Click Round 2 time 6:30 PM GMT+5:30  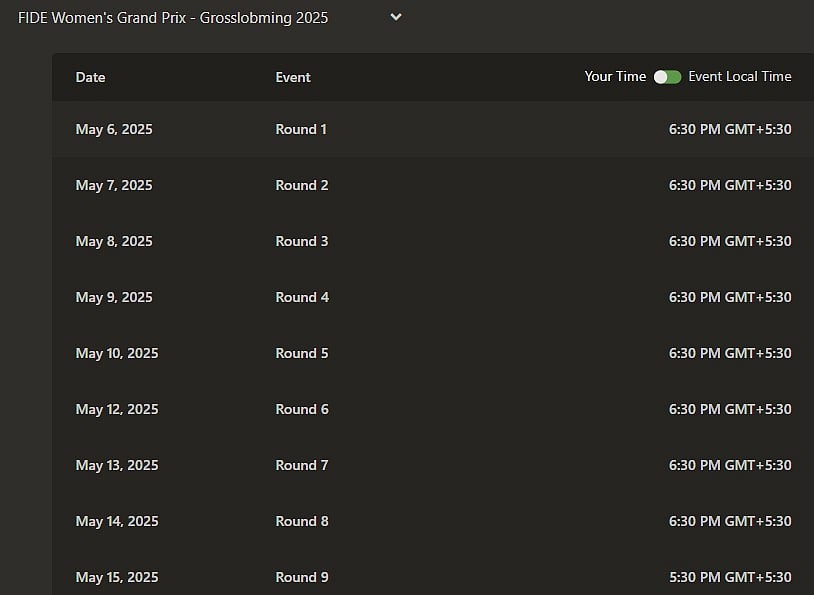point(730,185)
